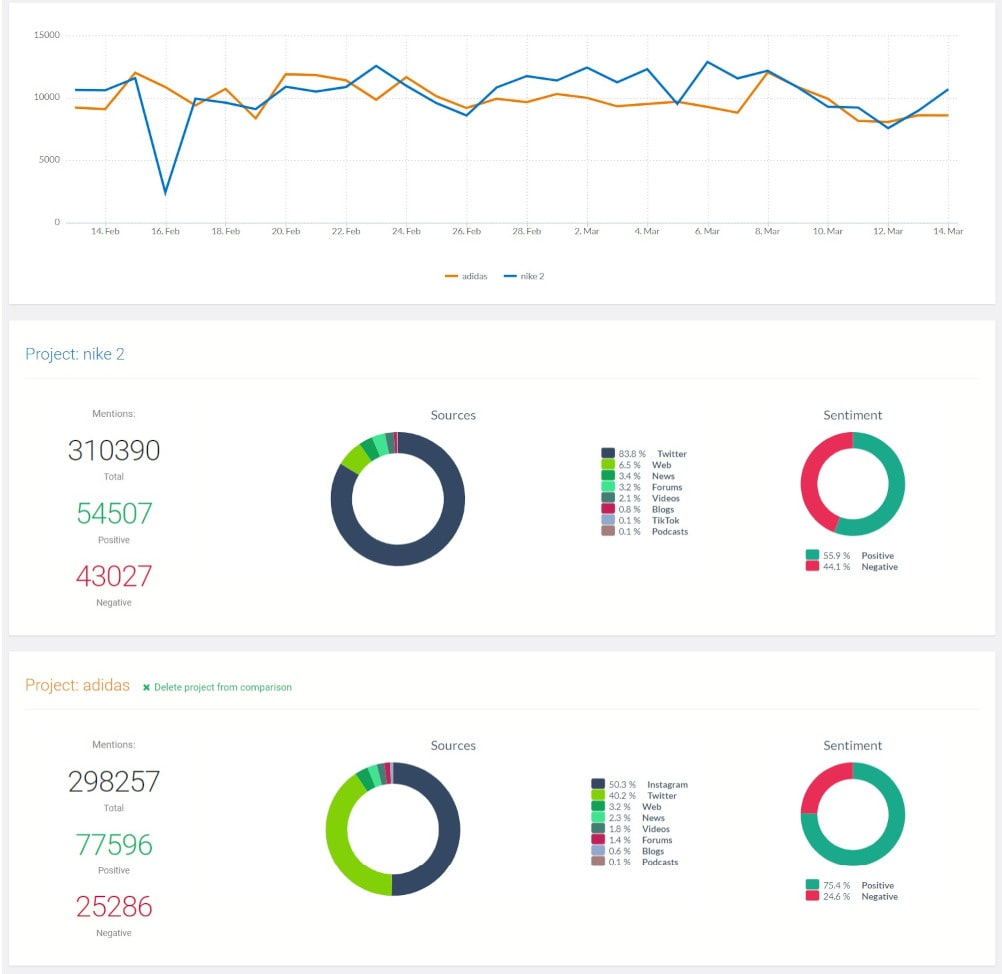Screen dimensions: 1002x974
Task: Click the Sources title in nike 2 panel
Action: click(453, 415)
